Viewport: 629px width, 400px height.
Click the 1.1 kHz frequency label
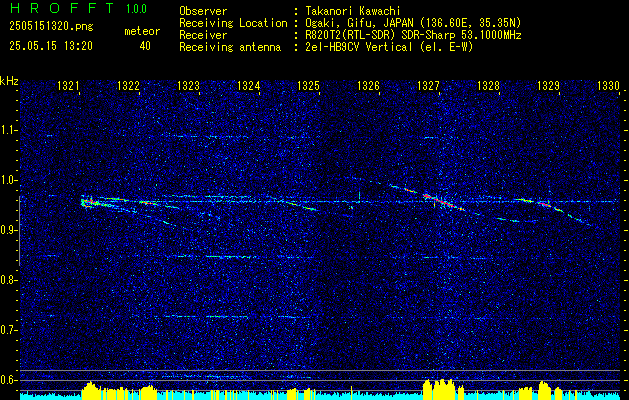click(x=9, y=130)
